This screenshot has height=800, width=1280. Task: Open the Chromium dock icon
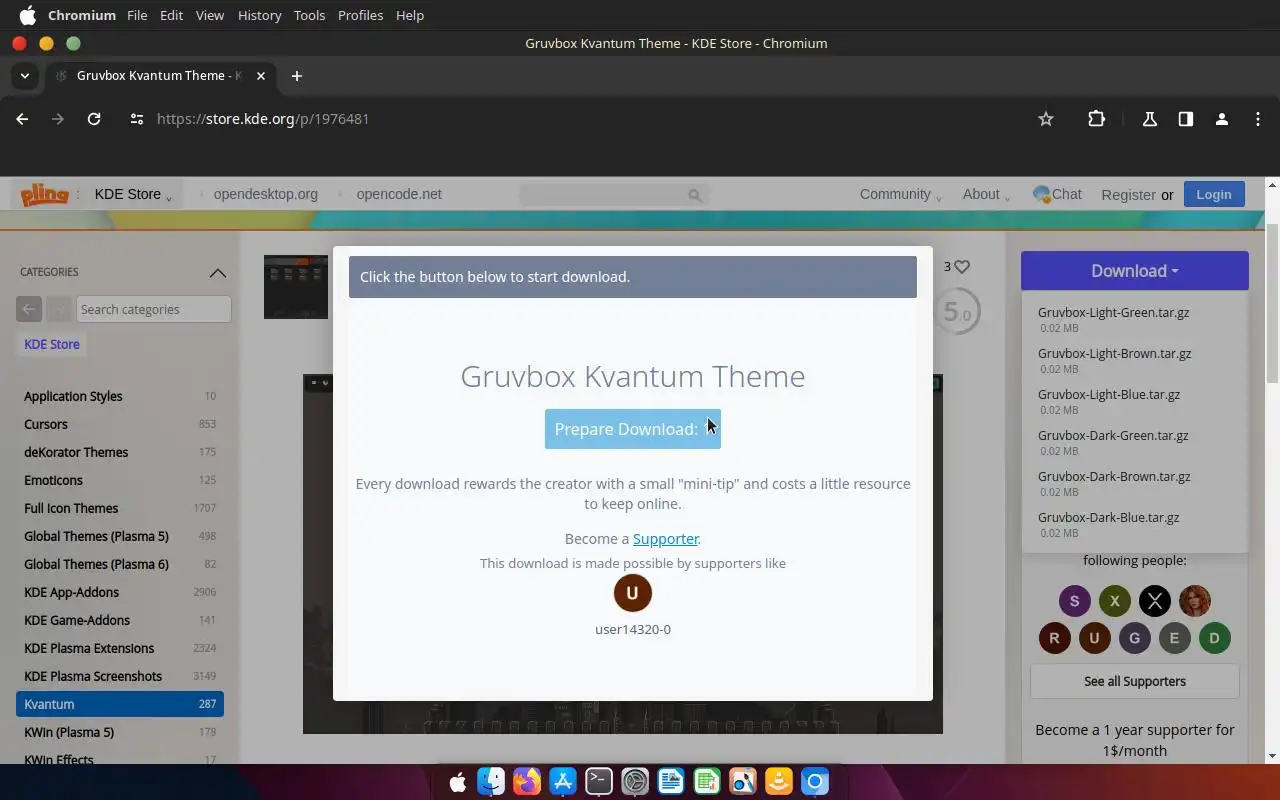coord(815,781)
